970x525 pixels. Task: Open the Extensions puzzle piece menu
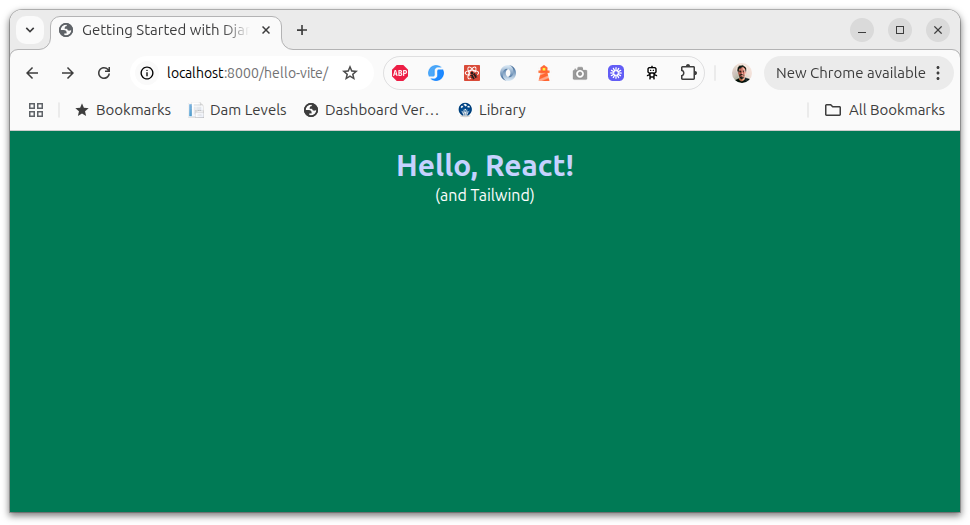click(x=688, y=73)
